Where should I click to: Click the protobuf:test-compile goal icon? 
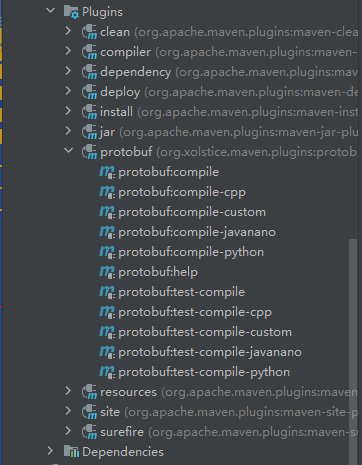[107, 292]
